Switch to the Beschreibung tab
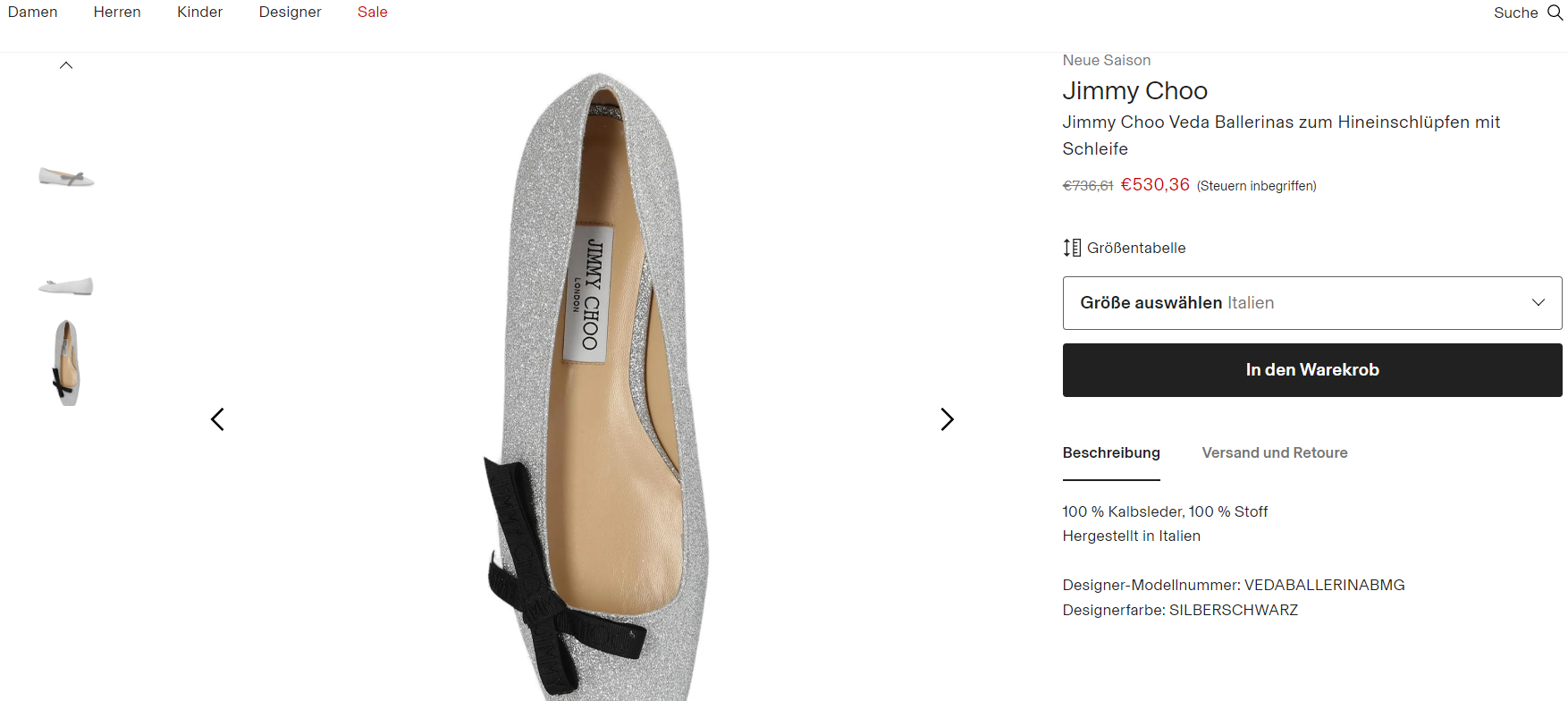The width and height of the screenshot is (1568, 701). pos(1111,453)
